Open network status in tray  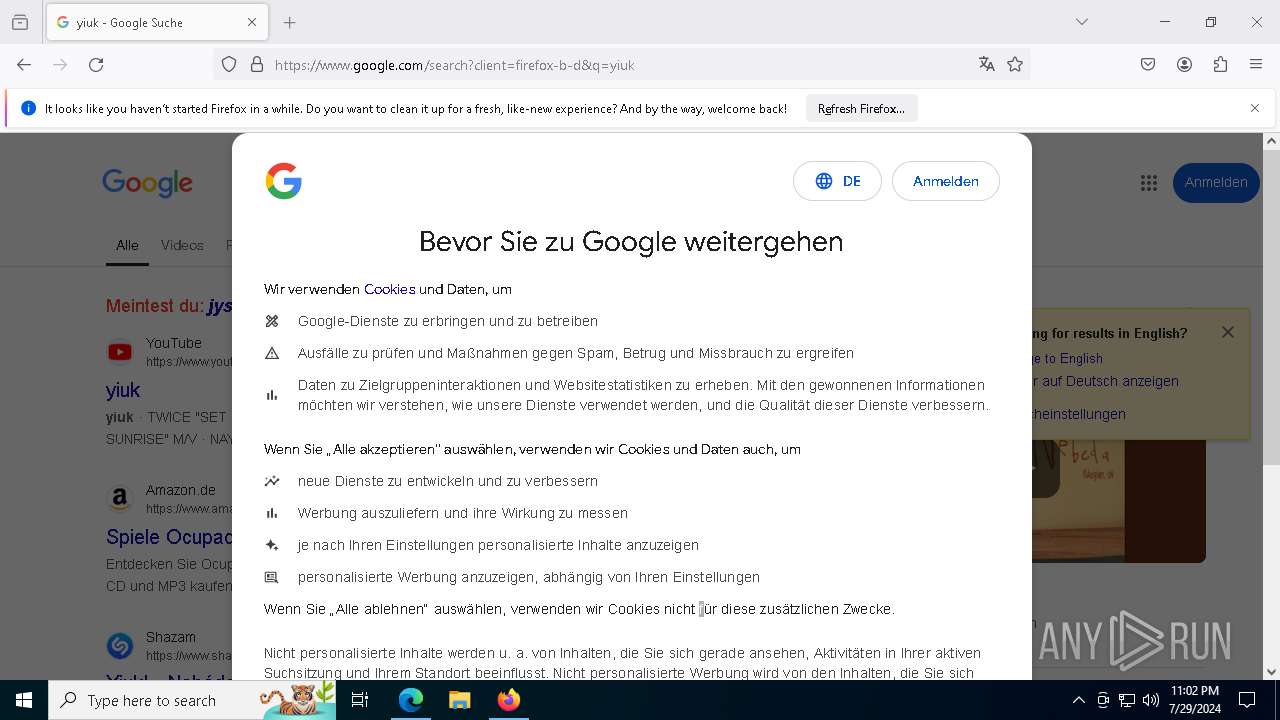pyautogui.click(x=1127, y=700)
